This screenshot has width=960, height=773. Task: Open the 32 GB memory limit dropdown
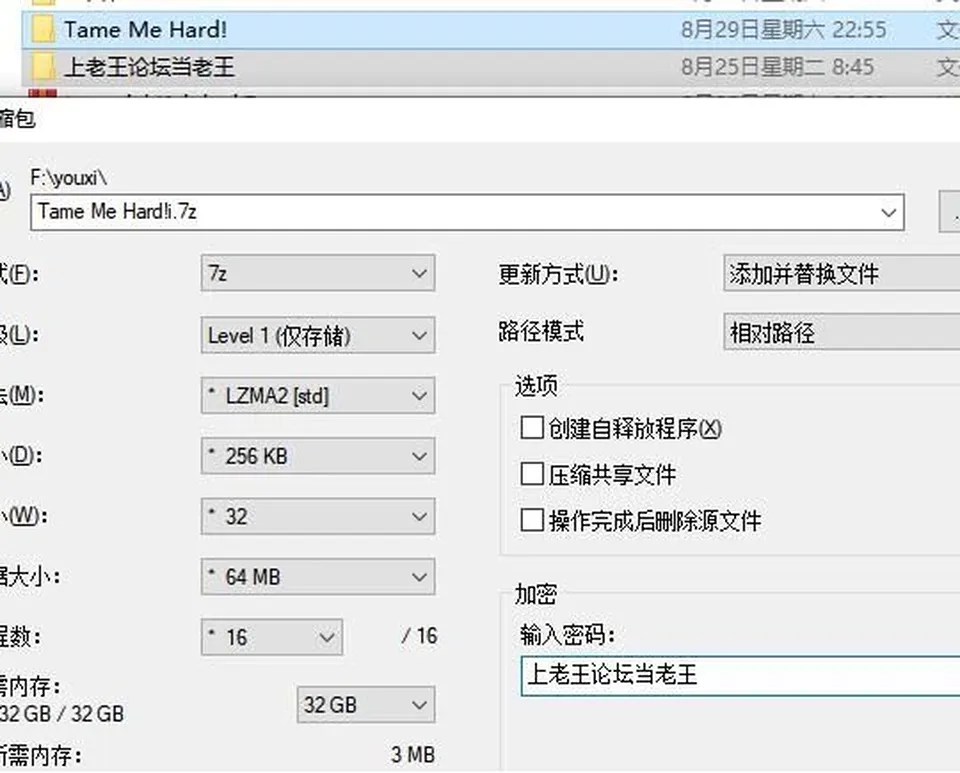(x=366, y=704)
